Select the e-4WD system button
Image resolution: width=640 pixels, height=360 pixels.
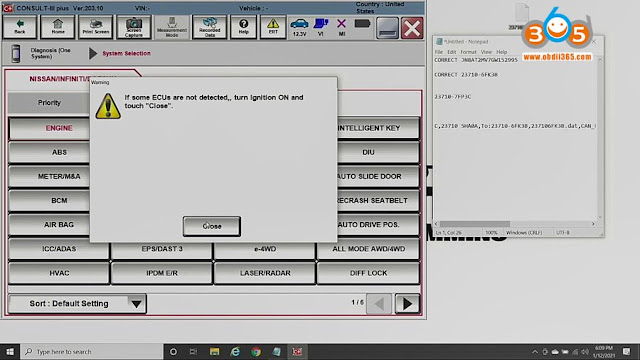click(x=264, y=249)
